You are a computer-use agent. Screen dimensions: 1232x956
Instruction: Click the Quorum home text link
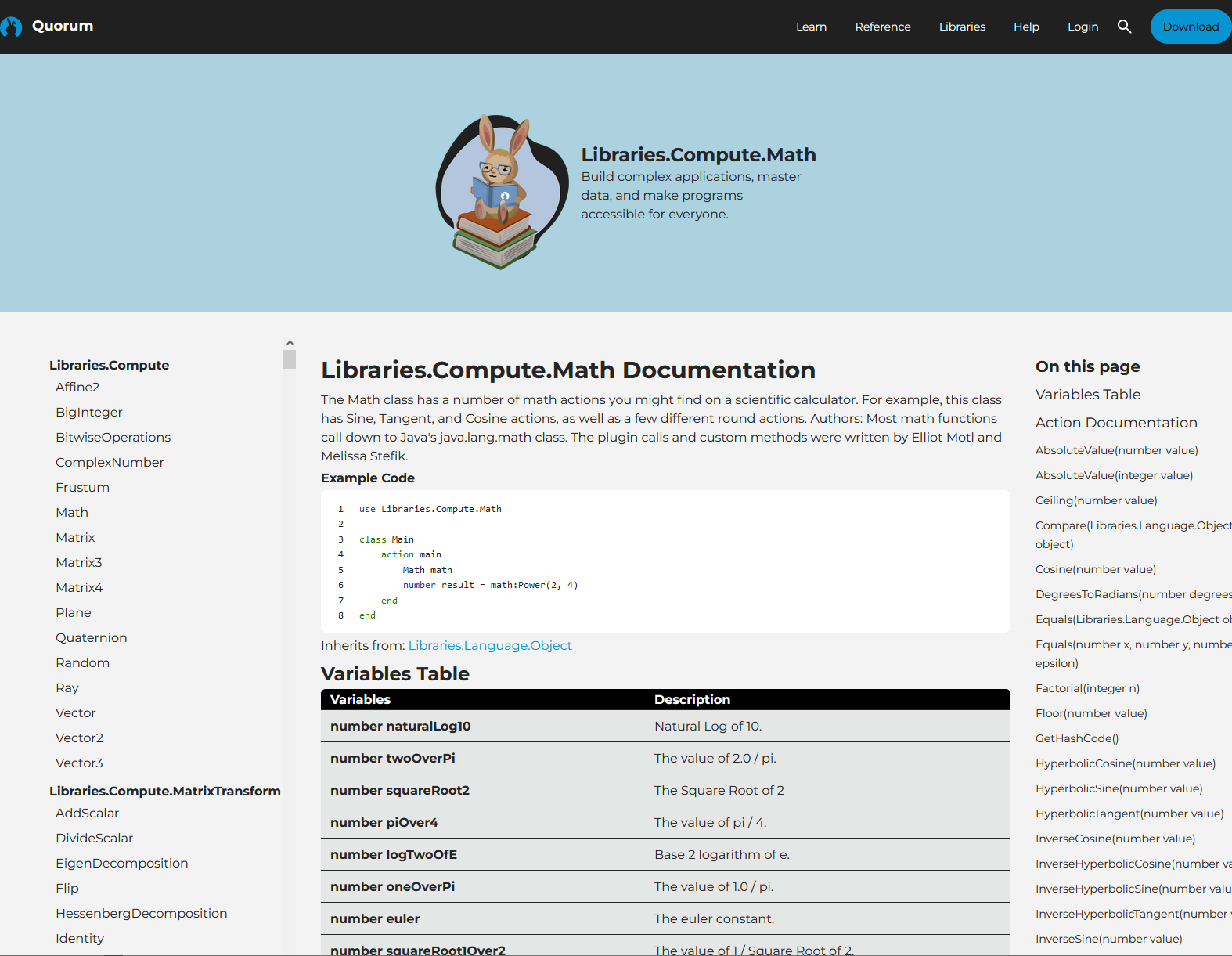tap(63, 26)
